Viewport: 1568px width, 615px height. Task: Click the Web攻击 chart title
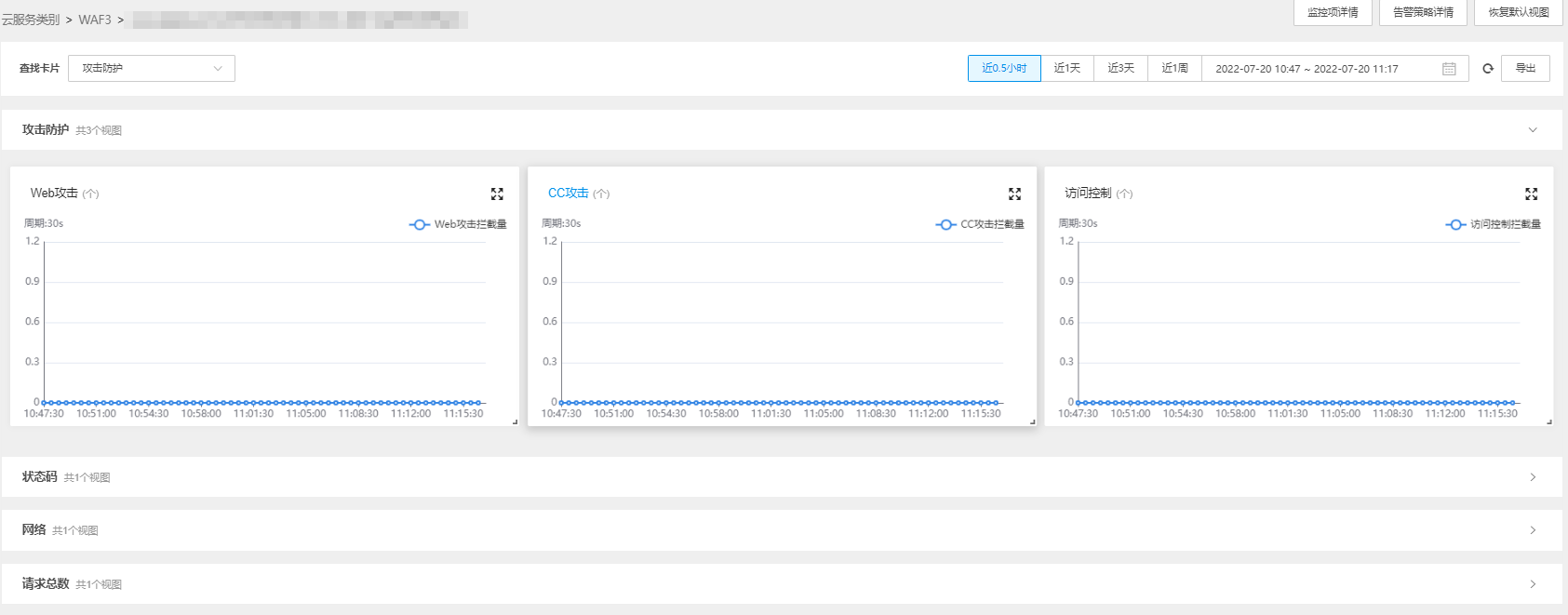(x=54, y=193)
